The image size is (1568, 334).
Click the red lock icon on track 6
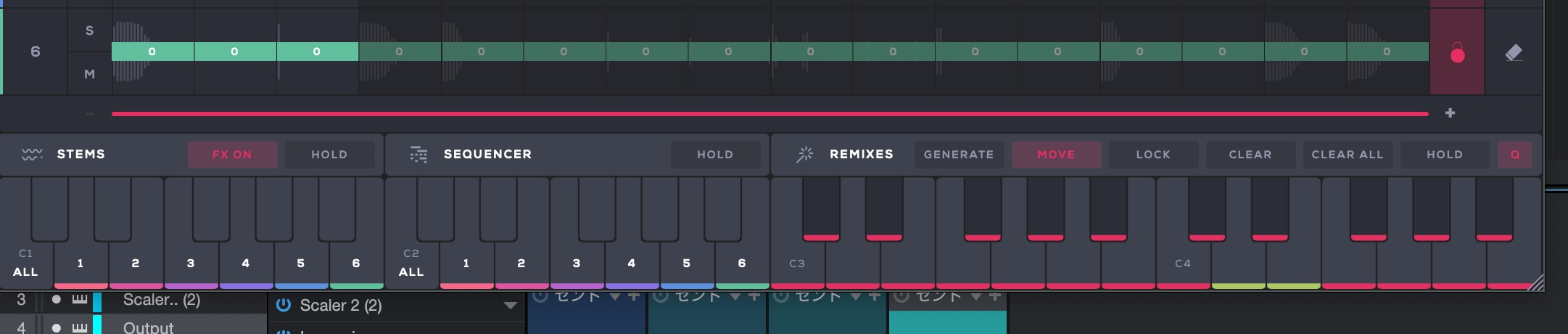[1457, 52]
